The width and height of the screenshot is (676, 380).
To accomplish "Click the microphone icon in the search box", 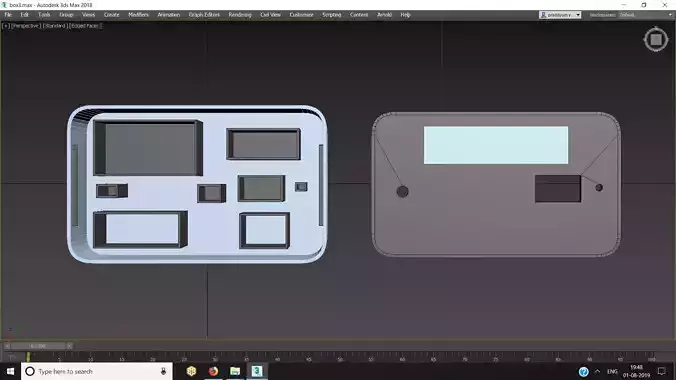I will click(163, 371).
